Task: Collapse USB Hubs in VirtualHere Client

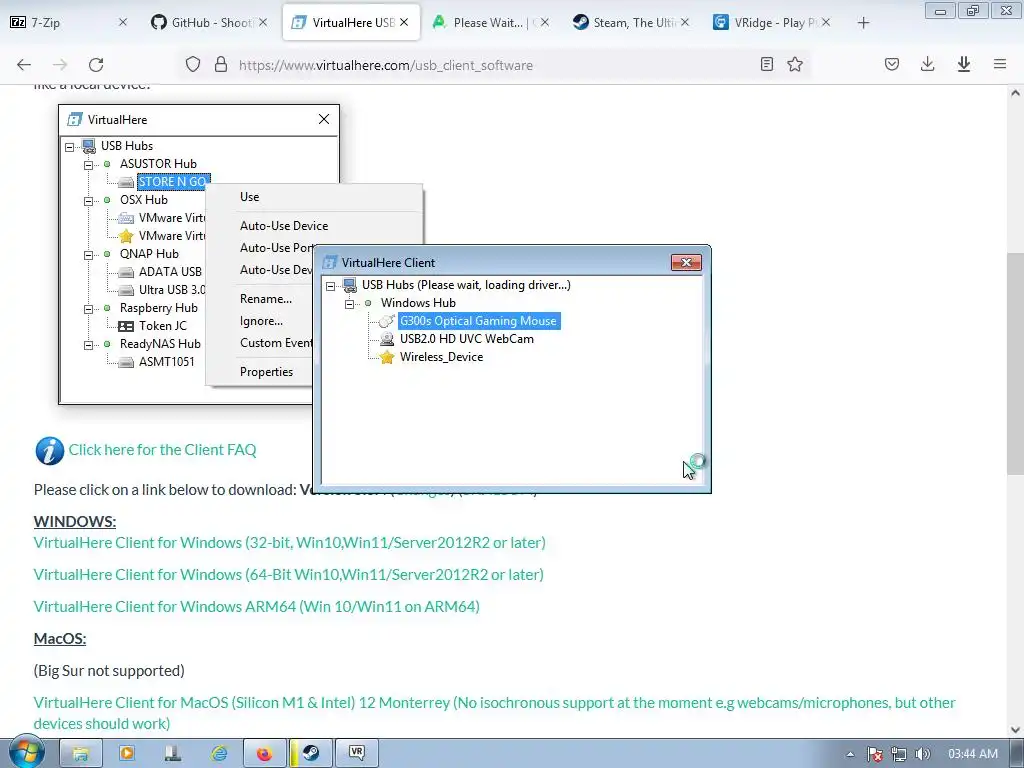Action: point(330,285)
